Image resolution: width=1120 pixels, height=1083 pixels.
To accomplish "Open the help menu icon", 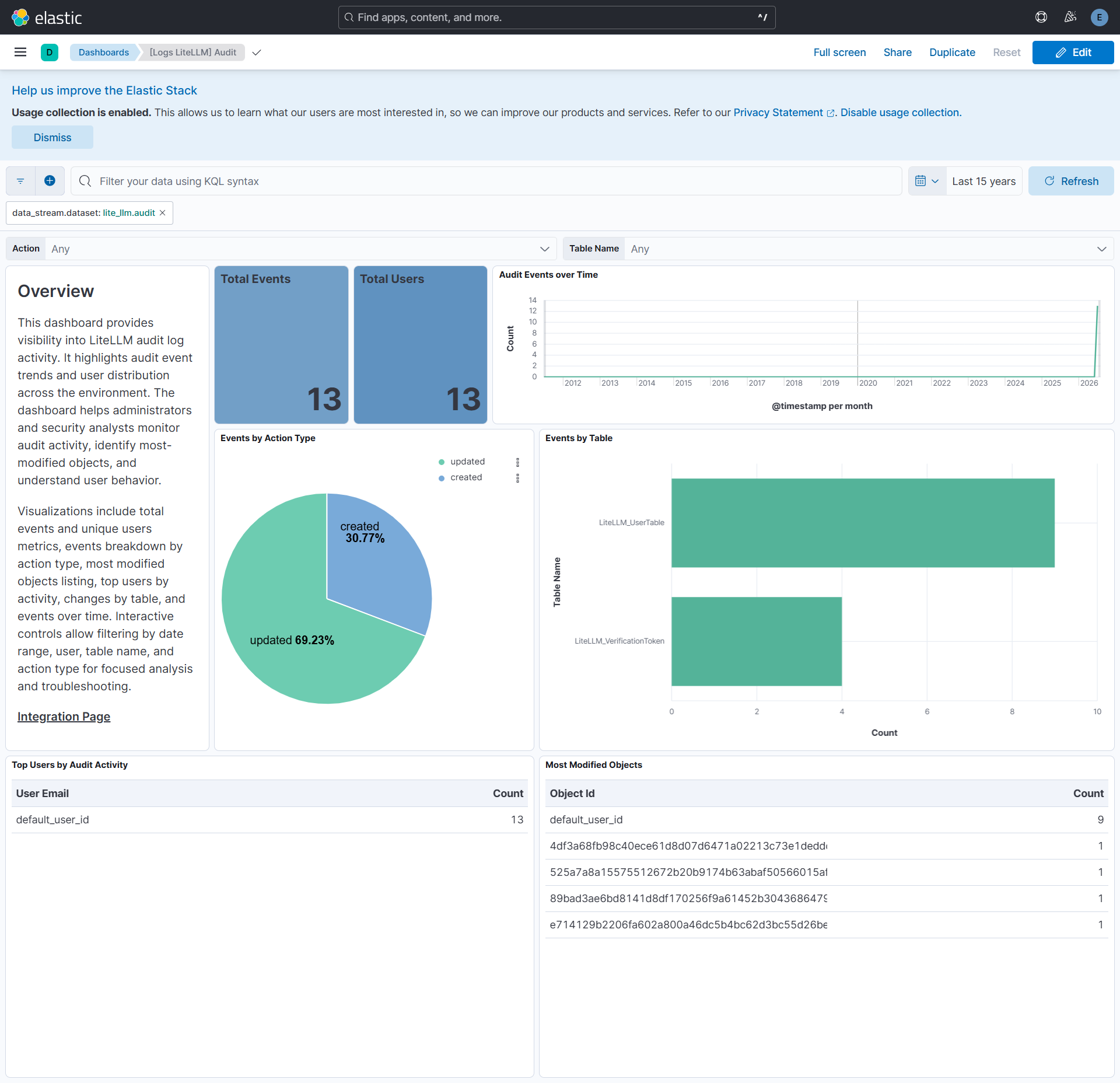I will tap(1041, 18).
